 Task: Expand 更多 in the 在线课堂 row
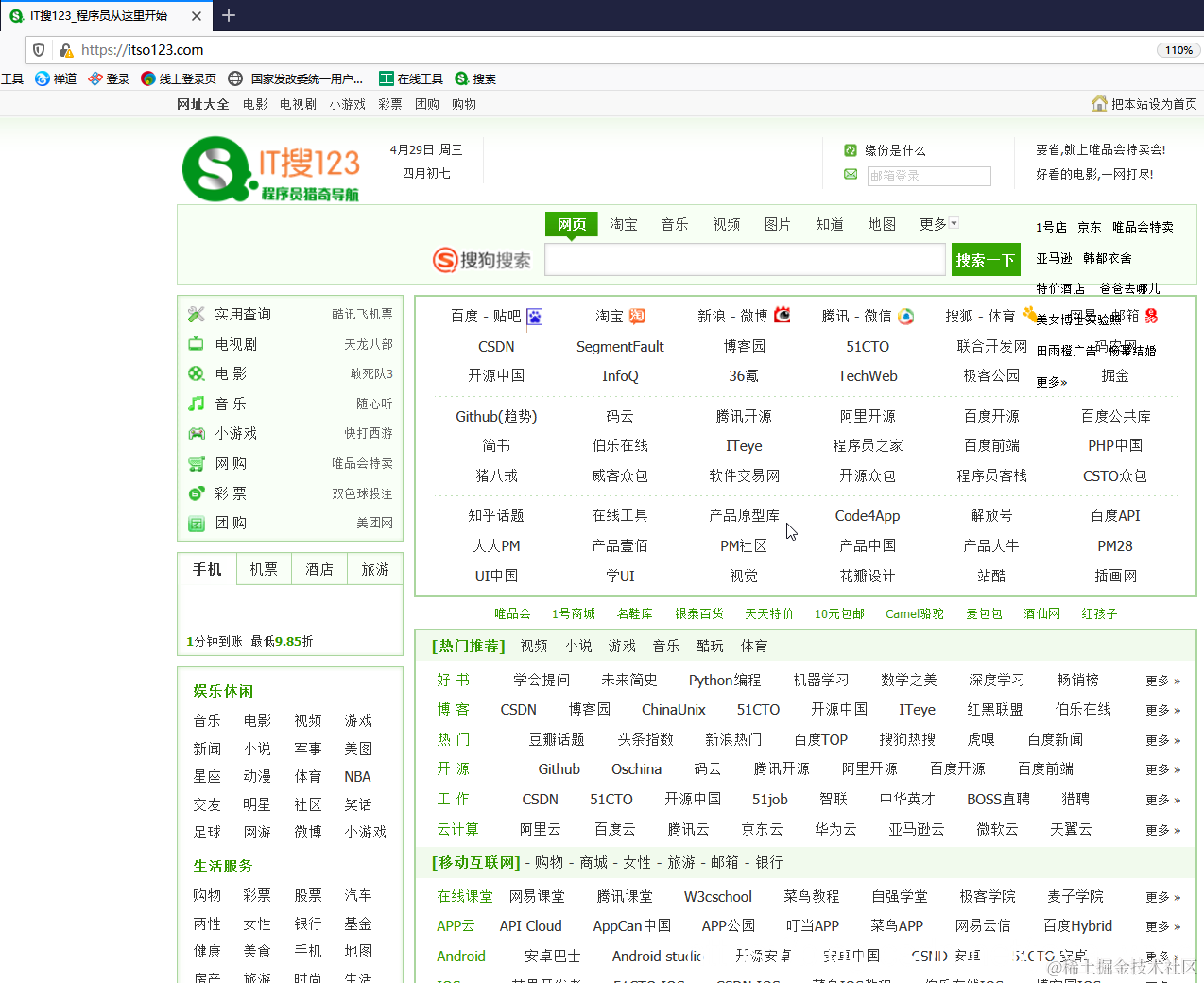pyautogui.click(x=1163, y=897)
